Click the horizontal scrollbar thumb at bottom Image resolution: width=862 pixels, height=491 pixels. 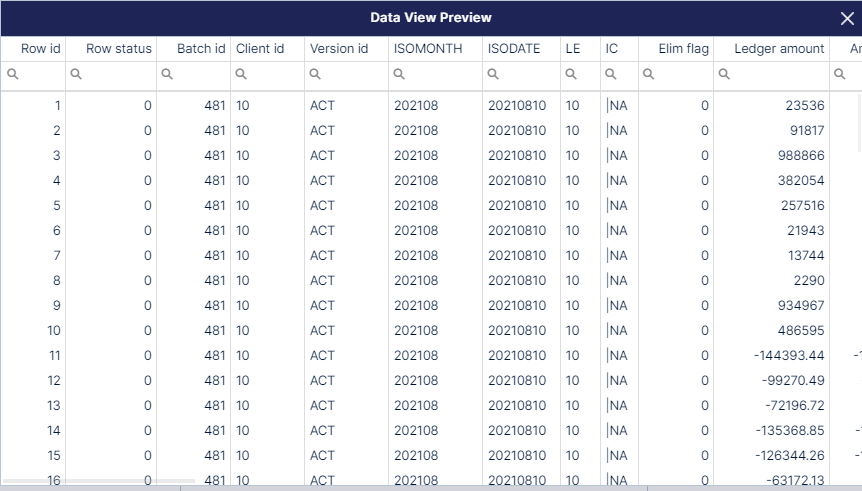point(98,481)
